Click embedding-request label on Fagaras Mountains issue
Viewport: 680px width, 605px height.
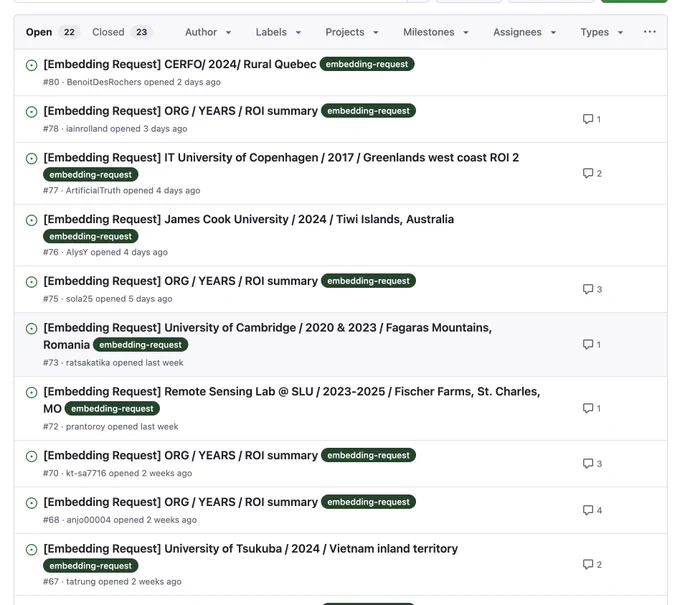[141, 345]
